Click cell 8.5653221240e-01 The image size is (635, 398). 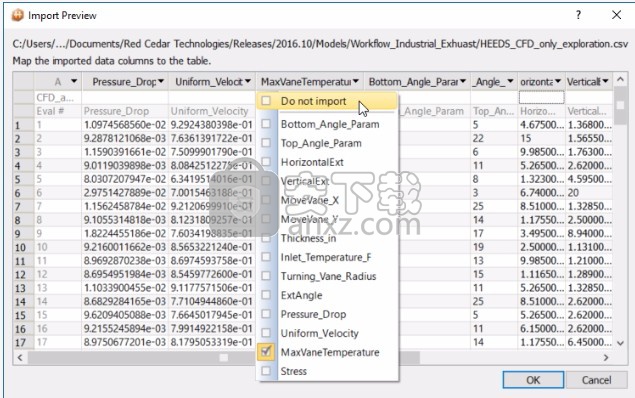(211, 247)
